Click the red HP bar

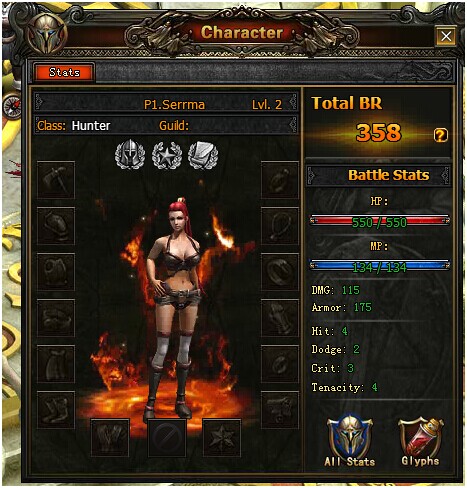379,221
